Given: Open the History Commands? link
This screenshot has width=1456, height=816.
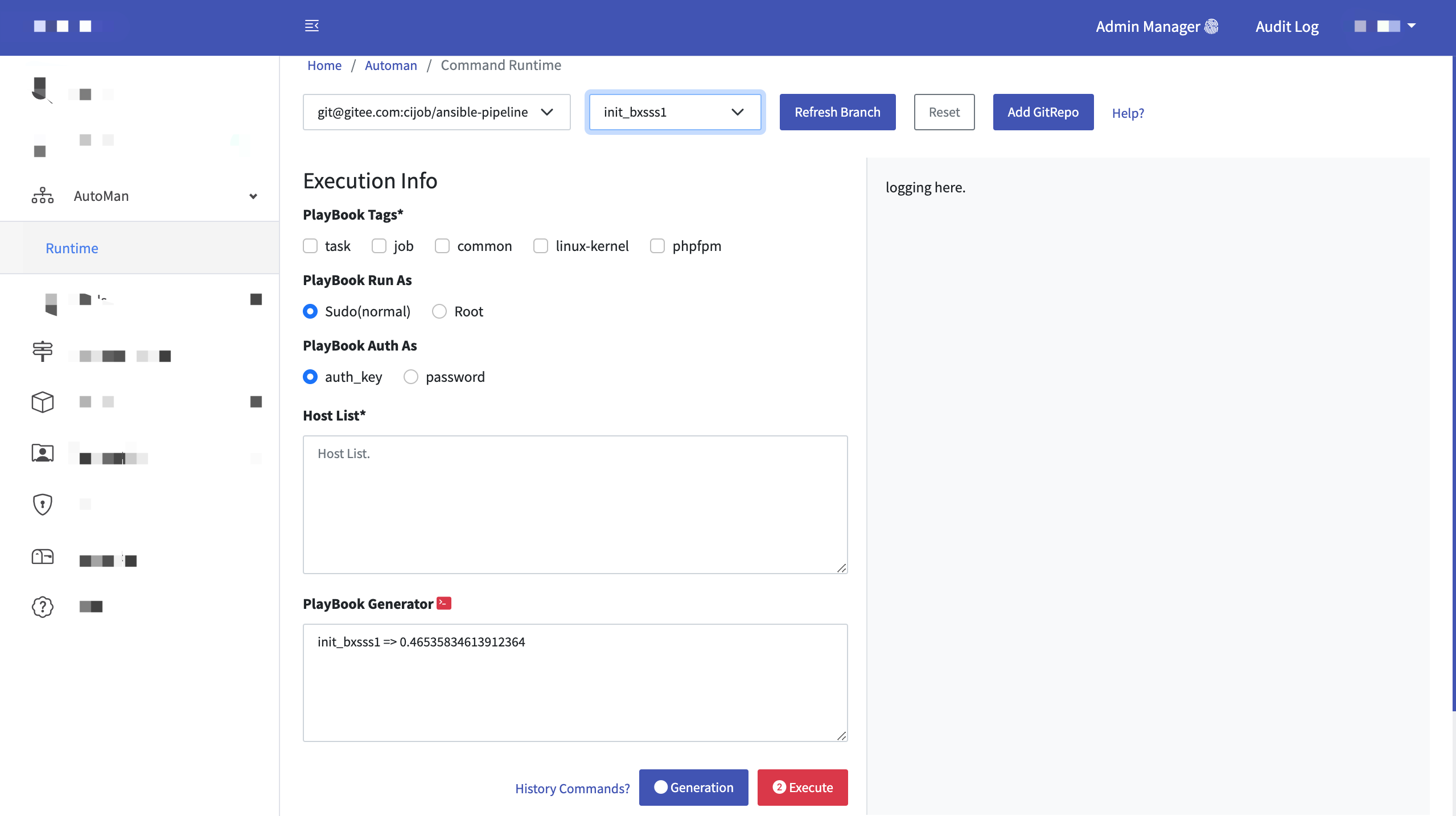Looking at the screenshot, I should coord(573,788).
